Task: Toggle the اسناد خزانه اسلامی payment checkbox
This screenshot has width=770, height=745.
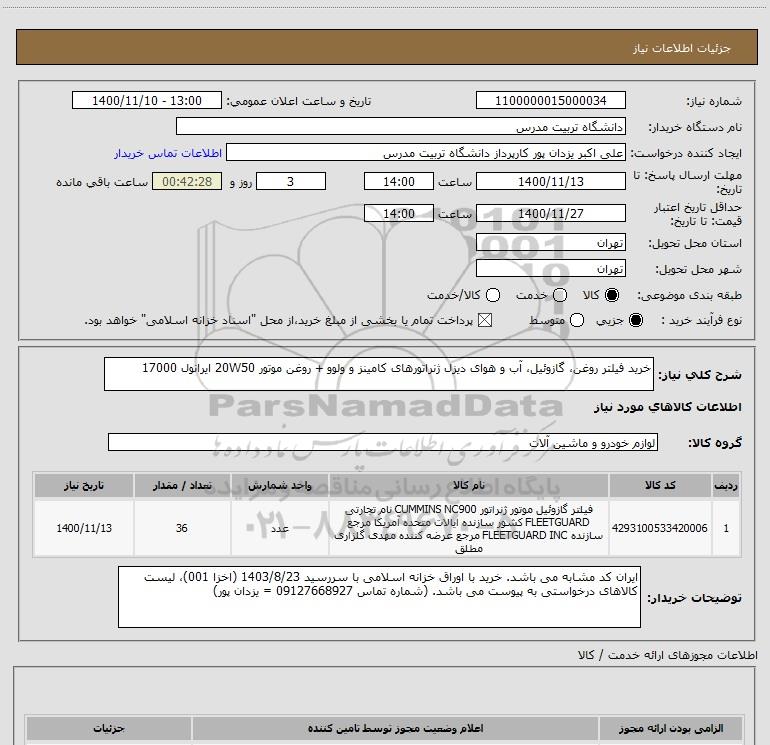Action: tap(485, 320)
